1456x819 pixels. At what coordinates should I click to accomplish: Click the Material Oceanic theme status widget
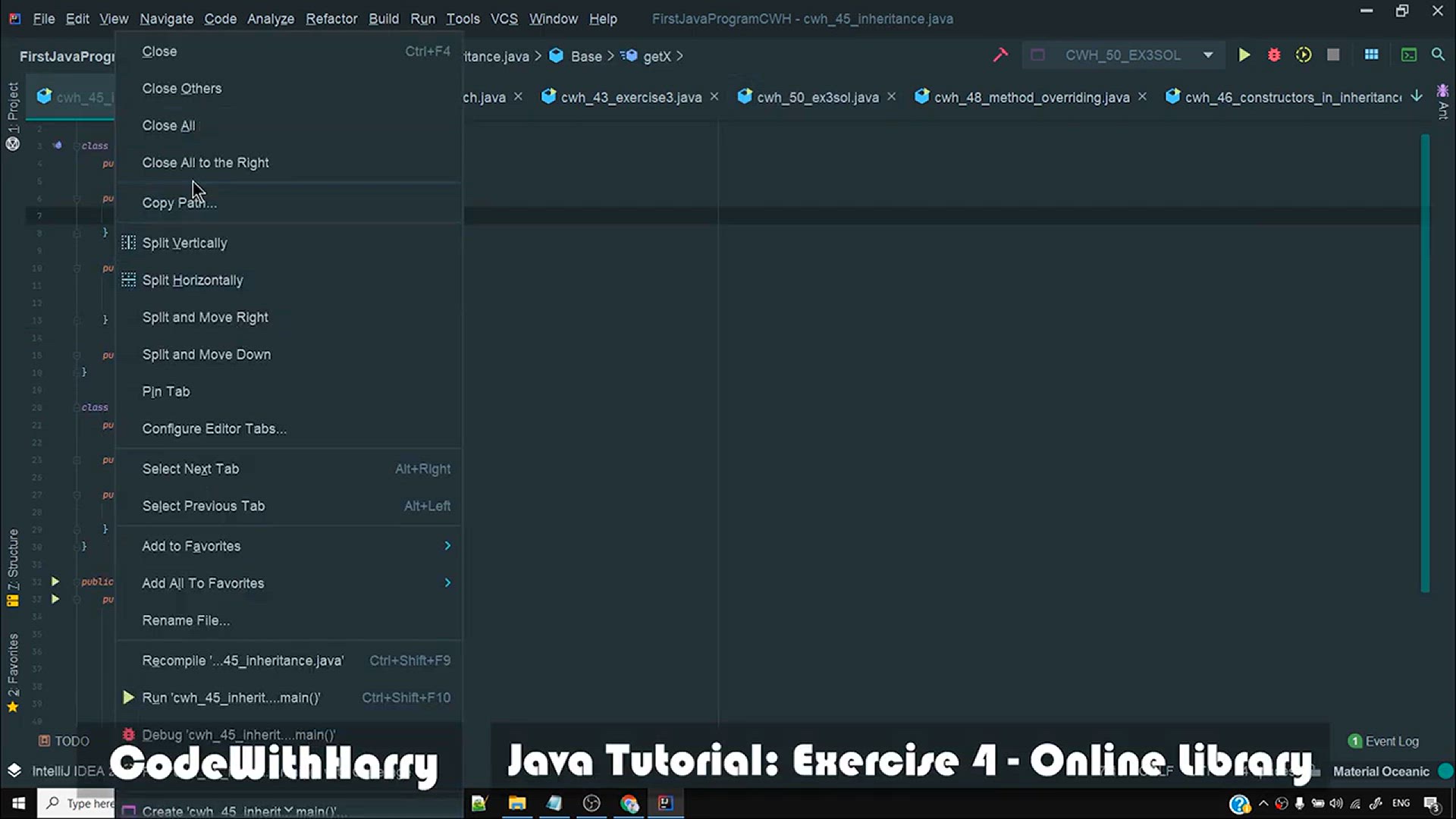point(1381,771)
